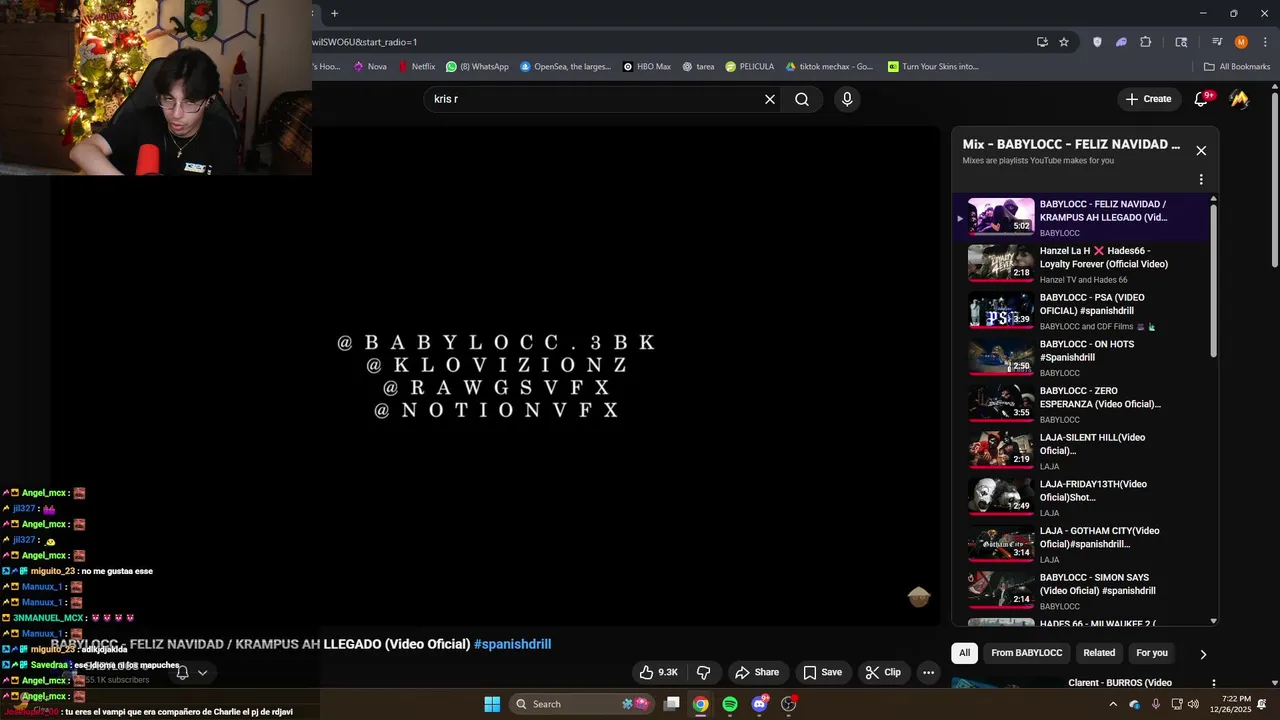
Task: Play Hanzel La H Loyalty Forever video
Action: coord(1085,265)
